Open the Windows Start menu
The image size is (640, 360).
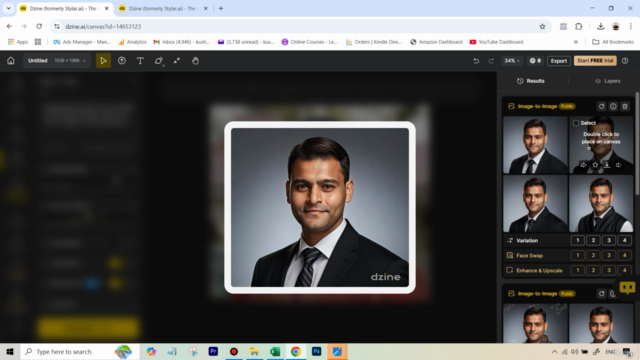coord(10,351)
